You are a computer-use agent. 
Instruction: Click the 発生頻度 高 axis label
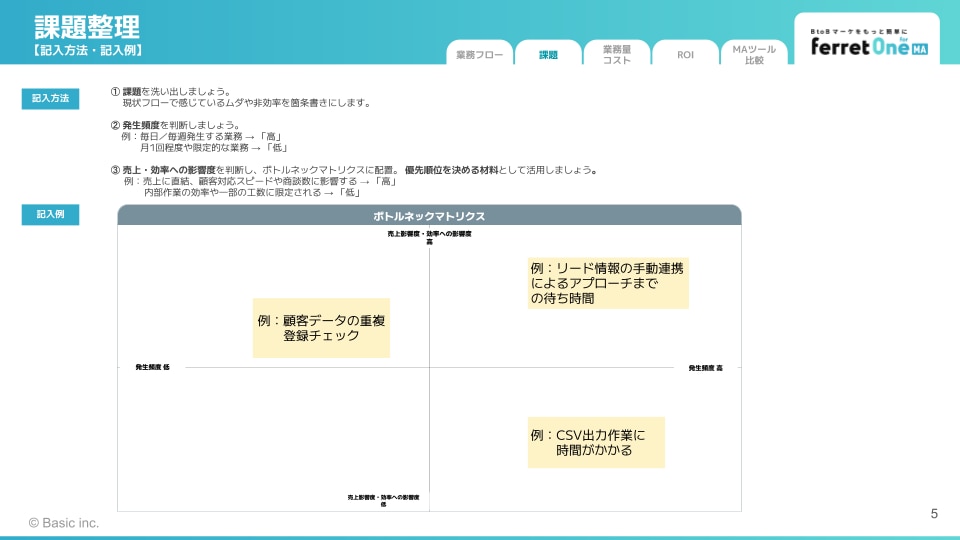[705, 368]
